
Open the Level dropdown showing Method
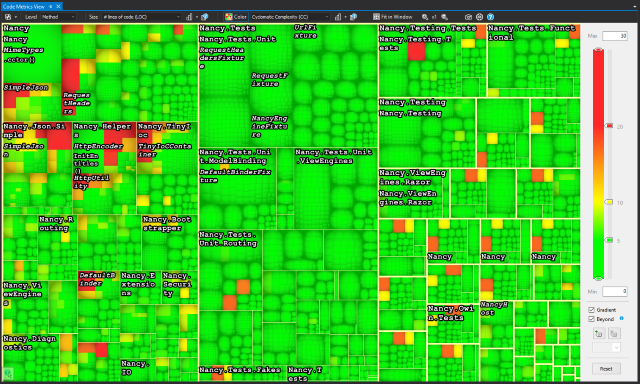point(58,17)
